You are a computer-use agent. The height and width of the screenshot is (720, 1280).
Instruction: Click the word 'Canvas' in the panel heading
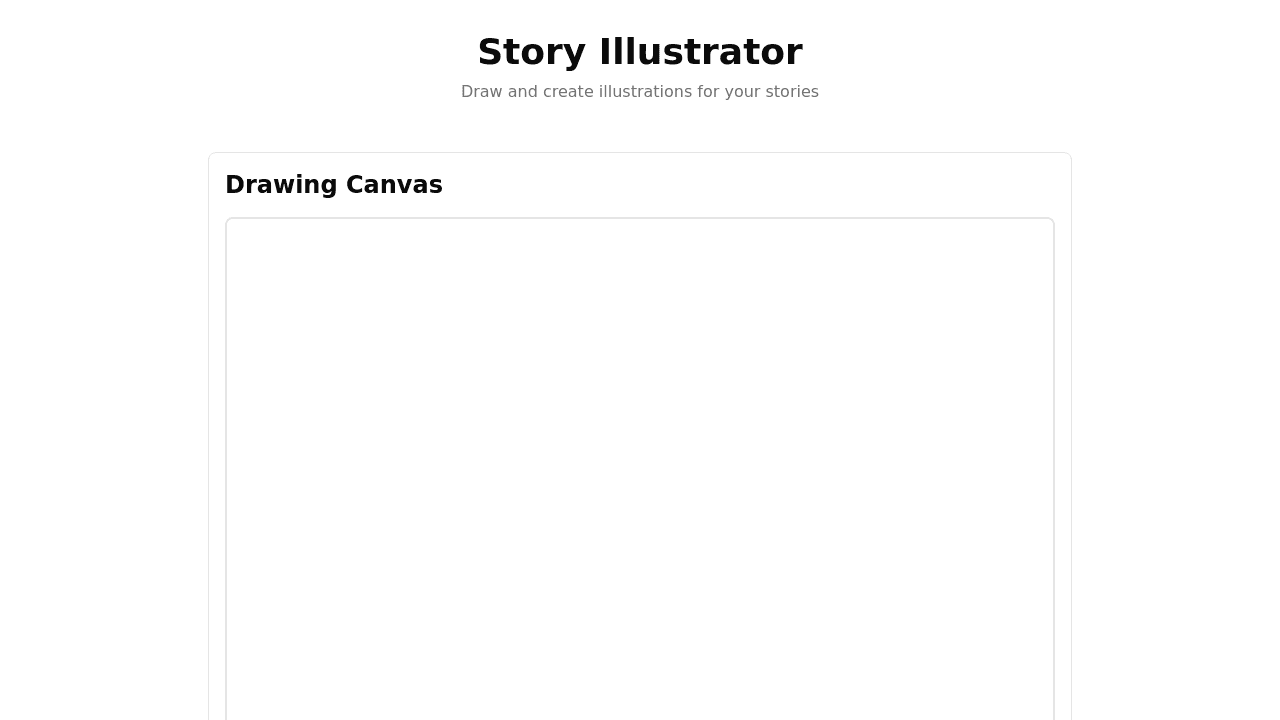pyautogui.click(x=394, y=185)
